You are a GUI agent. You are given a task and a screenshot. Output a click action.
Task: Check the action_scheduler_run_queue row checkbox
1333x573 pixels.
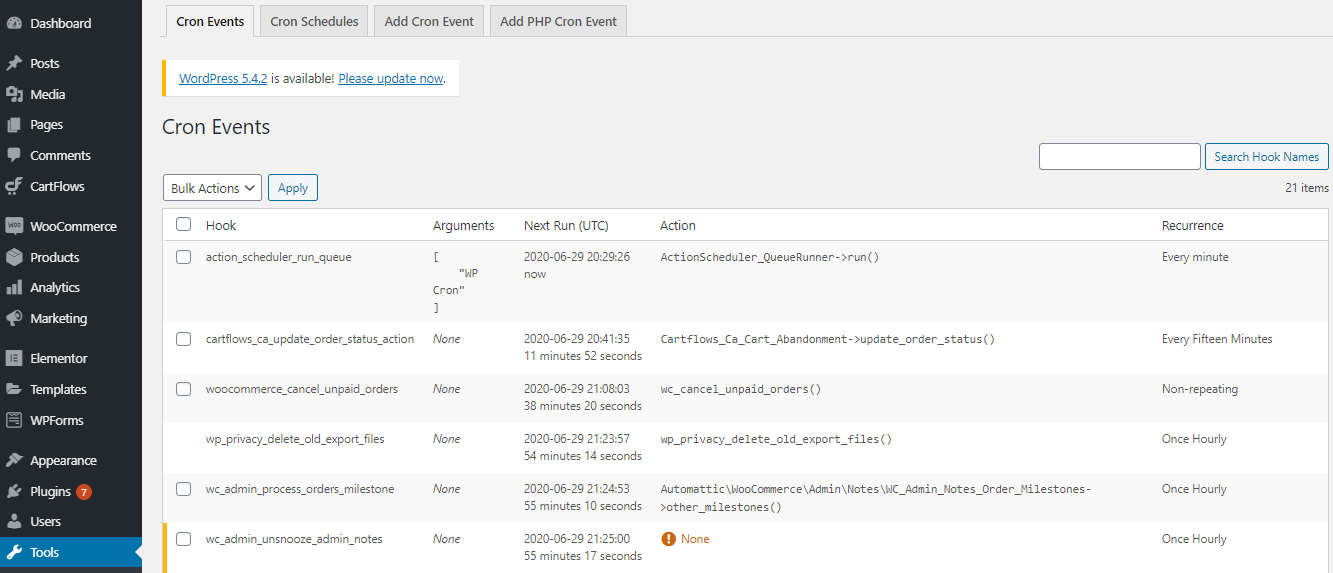click(184, 257)
